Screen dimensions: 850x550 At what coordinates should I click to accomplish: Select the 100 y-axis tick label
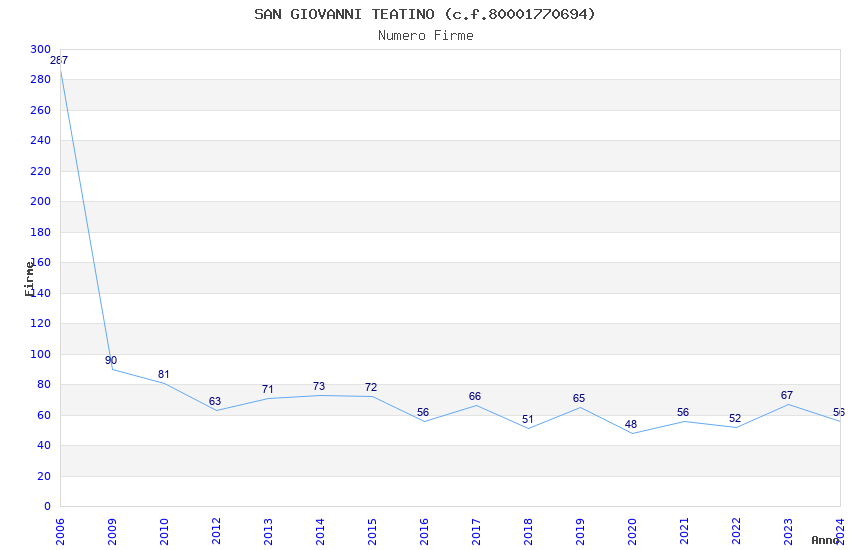pyautogui.click(x=41, y=354)
